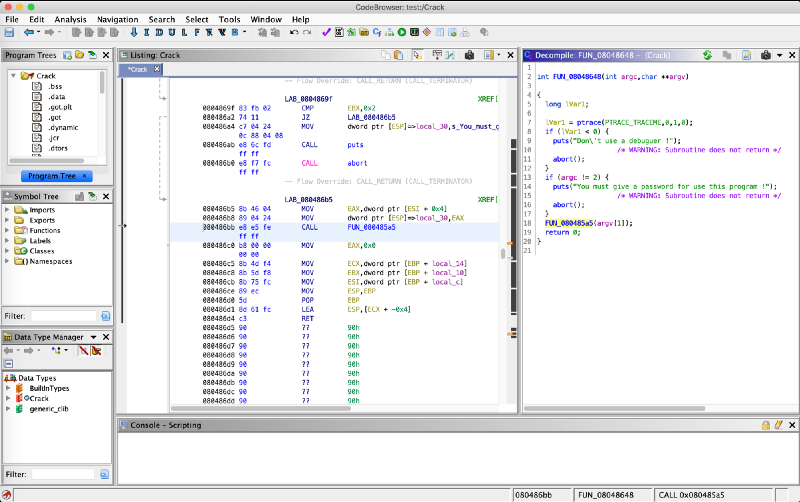The height and width of the screenshot is (502, 800).
Task: Select the .data section in Program Trees
Action: click(56, 96)
